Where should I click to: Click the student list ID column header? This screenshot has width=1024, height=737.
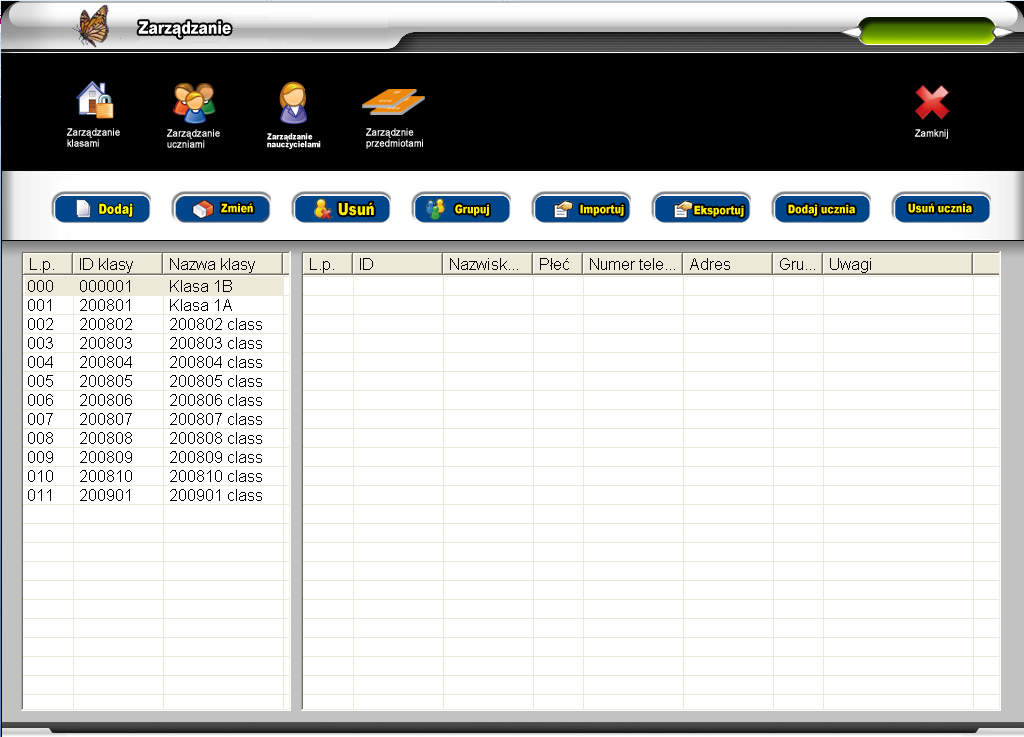[397, 264]
